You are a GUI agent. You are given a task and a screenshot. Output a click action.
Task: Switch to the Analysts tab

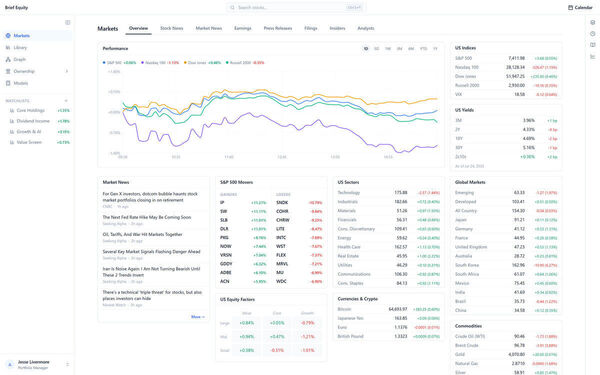click(x=366, y=28)
